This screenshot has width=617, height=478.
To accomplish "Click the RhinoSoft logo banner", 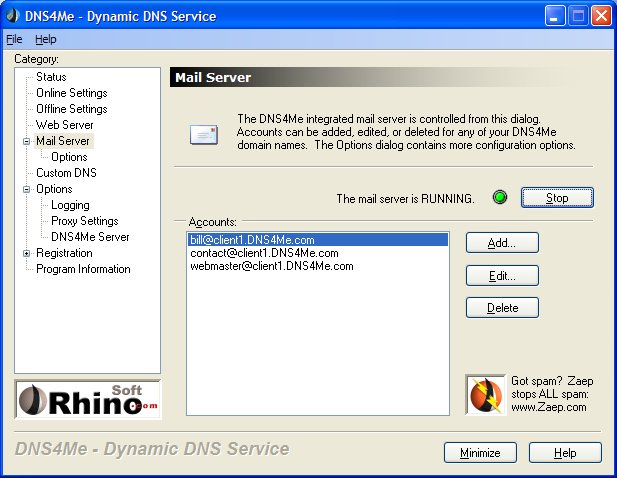I will coord(88,399).
